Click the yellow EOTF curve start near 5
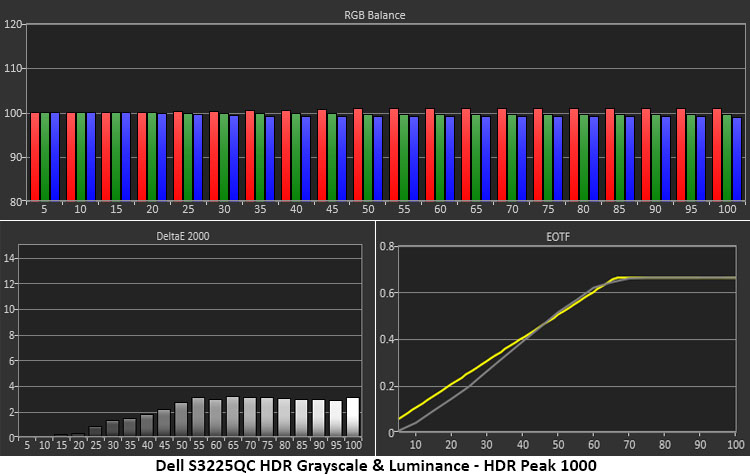The height and width of the screenshot is (476, 750). click(401, 418)
